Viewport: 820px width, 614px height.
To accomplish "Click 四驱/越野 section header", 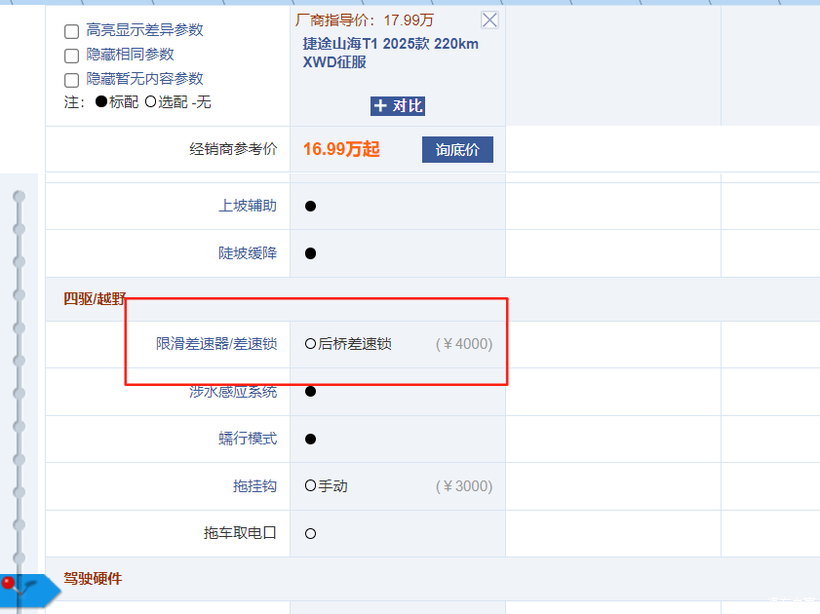I will (95, 299).
